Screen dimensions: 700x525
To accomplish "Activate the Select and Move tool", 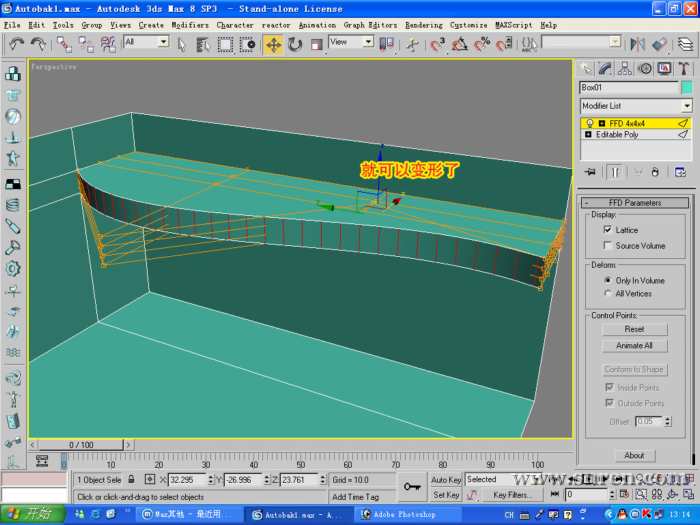I will tap(273, 45).
